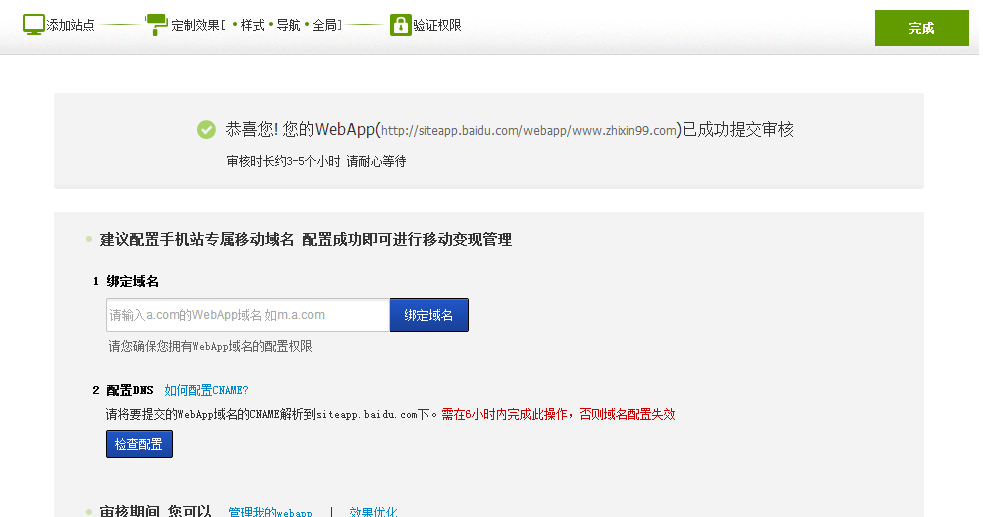Open the 如何配置CNAME? help link
Image resolution: width=983 pixels, height=517 pixels.
point(206,390)
